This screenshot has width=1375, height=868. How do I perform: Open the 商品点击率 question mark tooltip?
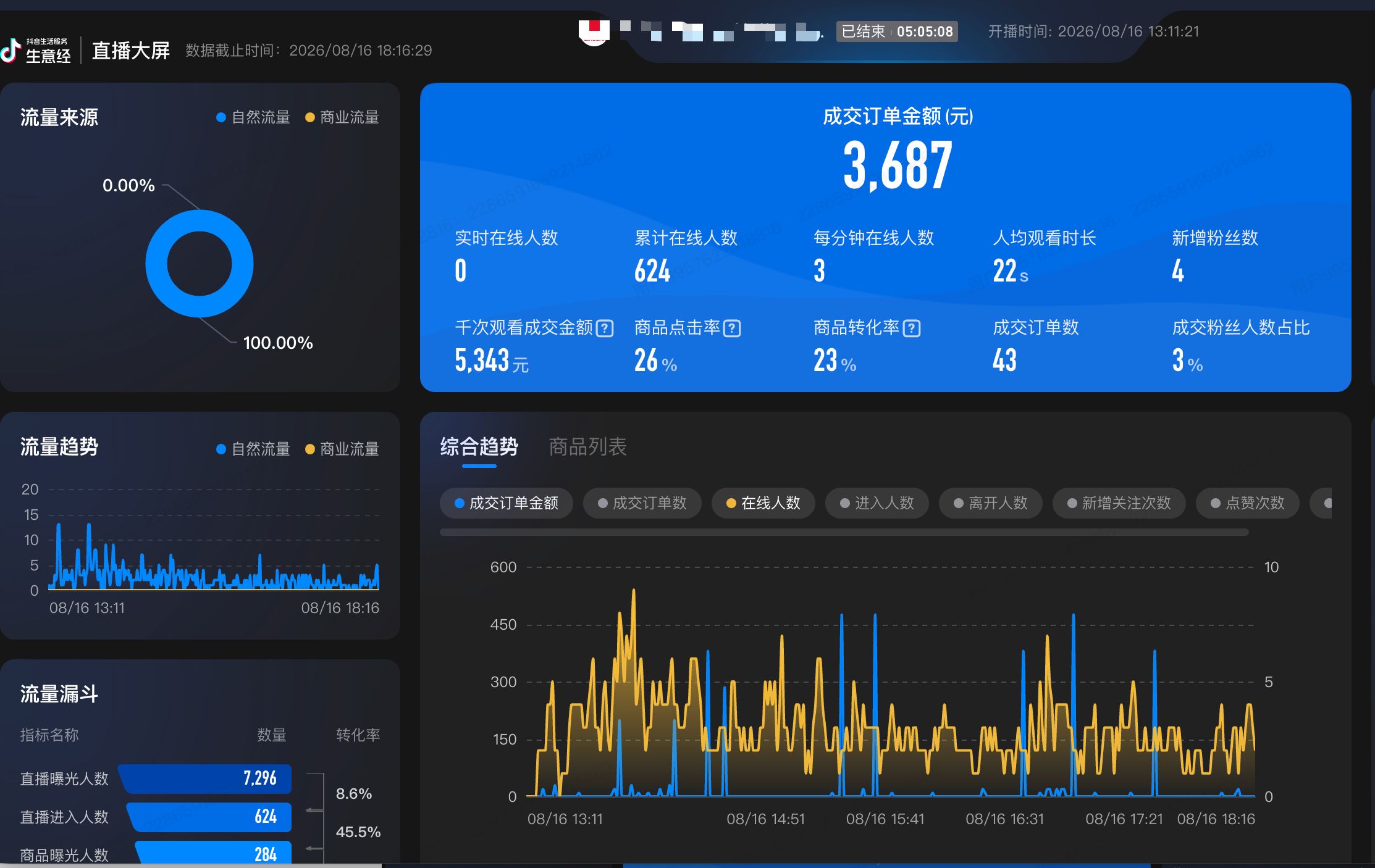point(732,328)
